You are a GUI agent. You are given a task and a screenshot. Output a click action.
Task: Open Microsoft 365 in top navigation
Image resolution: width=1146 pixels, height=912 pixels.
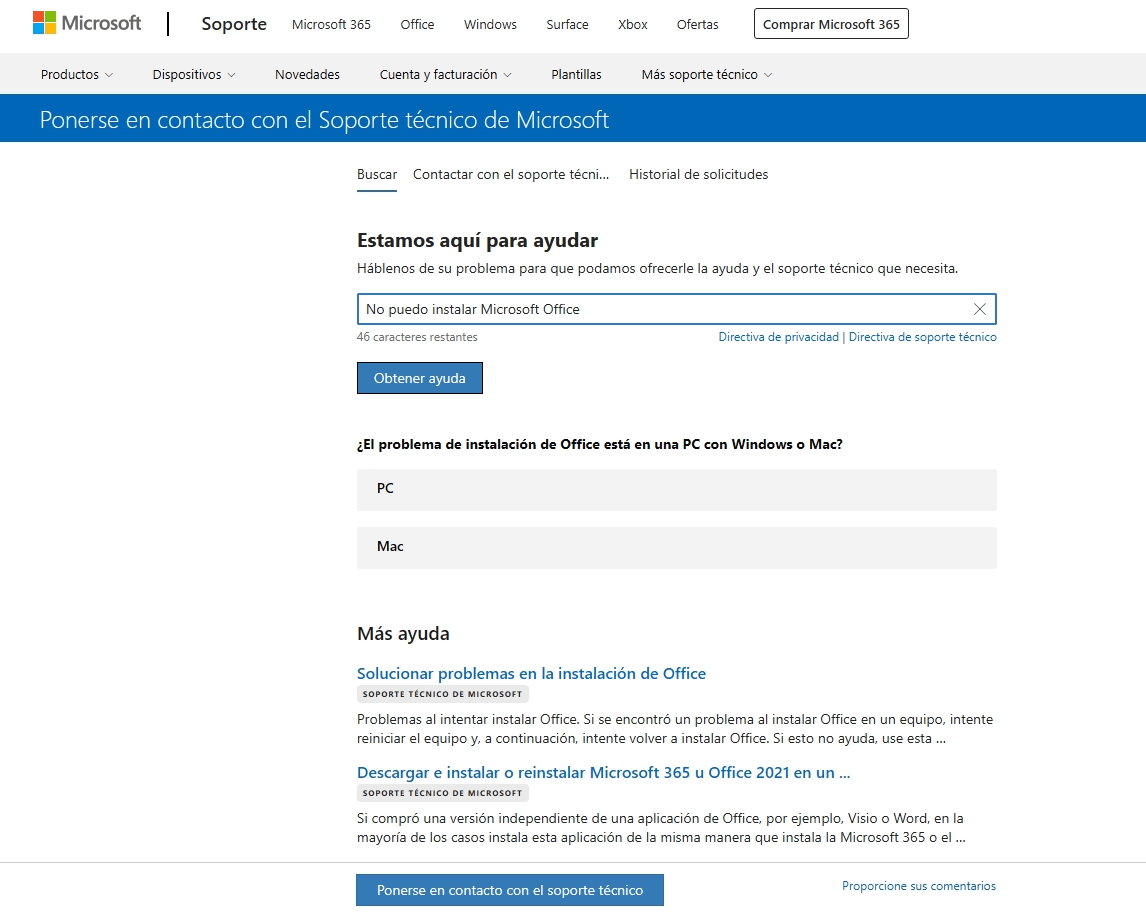tap(331, 24)
